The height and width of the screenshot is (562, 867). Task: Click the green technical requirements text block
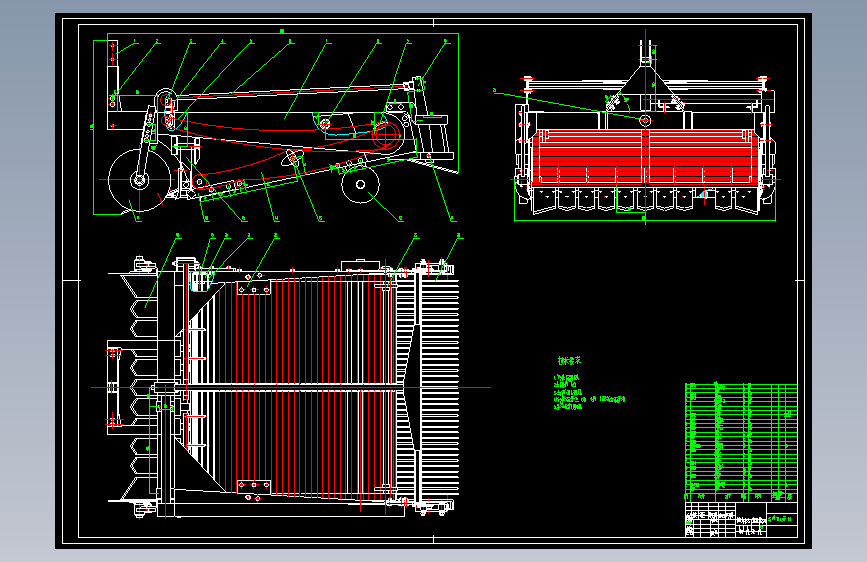[x=589, y=384]
